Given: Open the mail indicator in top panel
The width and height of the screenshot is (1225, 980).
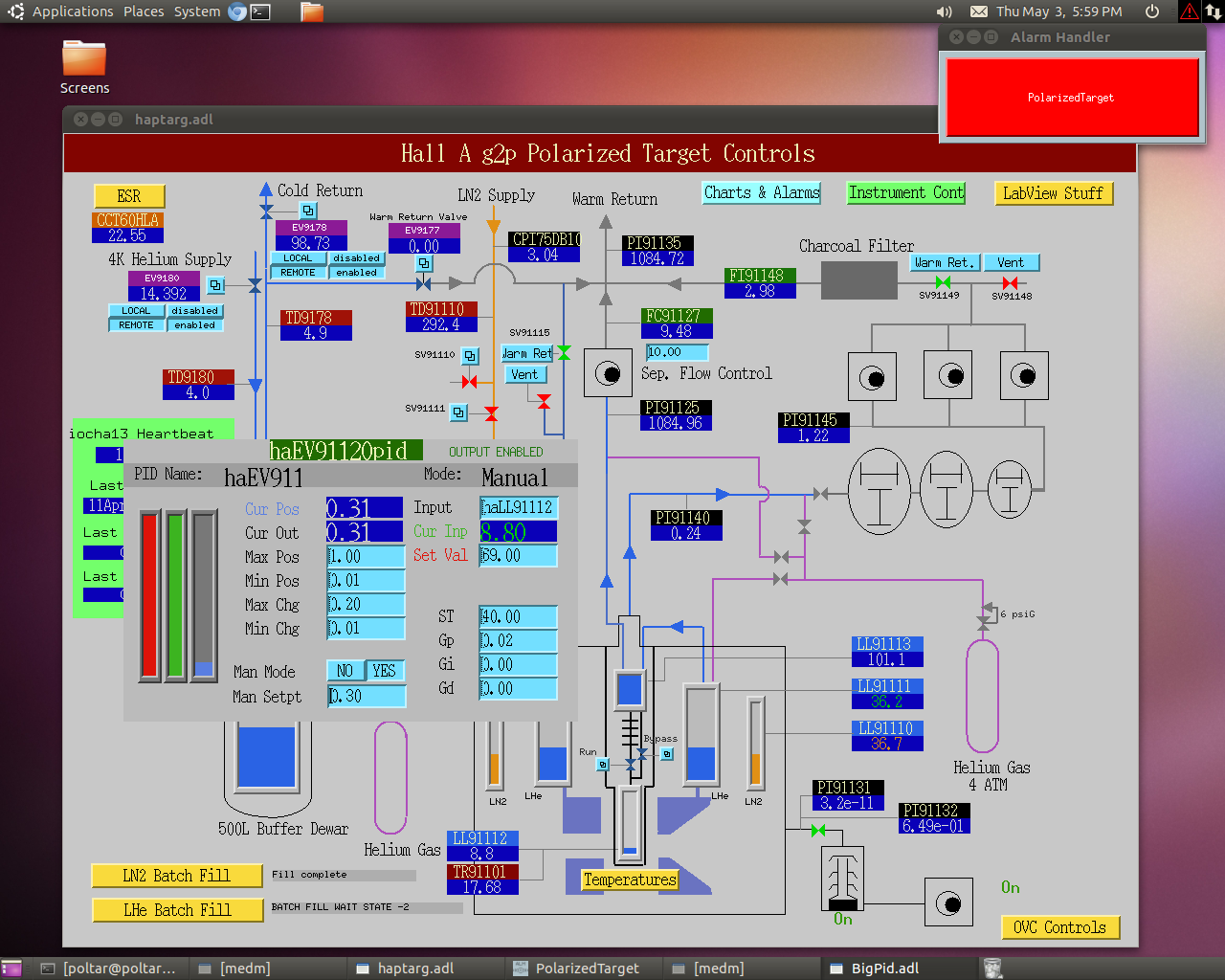Looking at the screenshot, I should pos(979,11).
